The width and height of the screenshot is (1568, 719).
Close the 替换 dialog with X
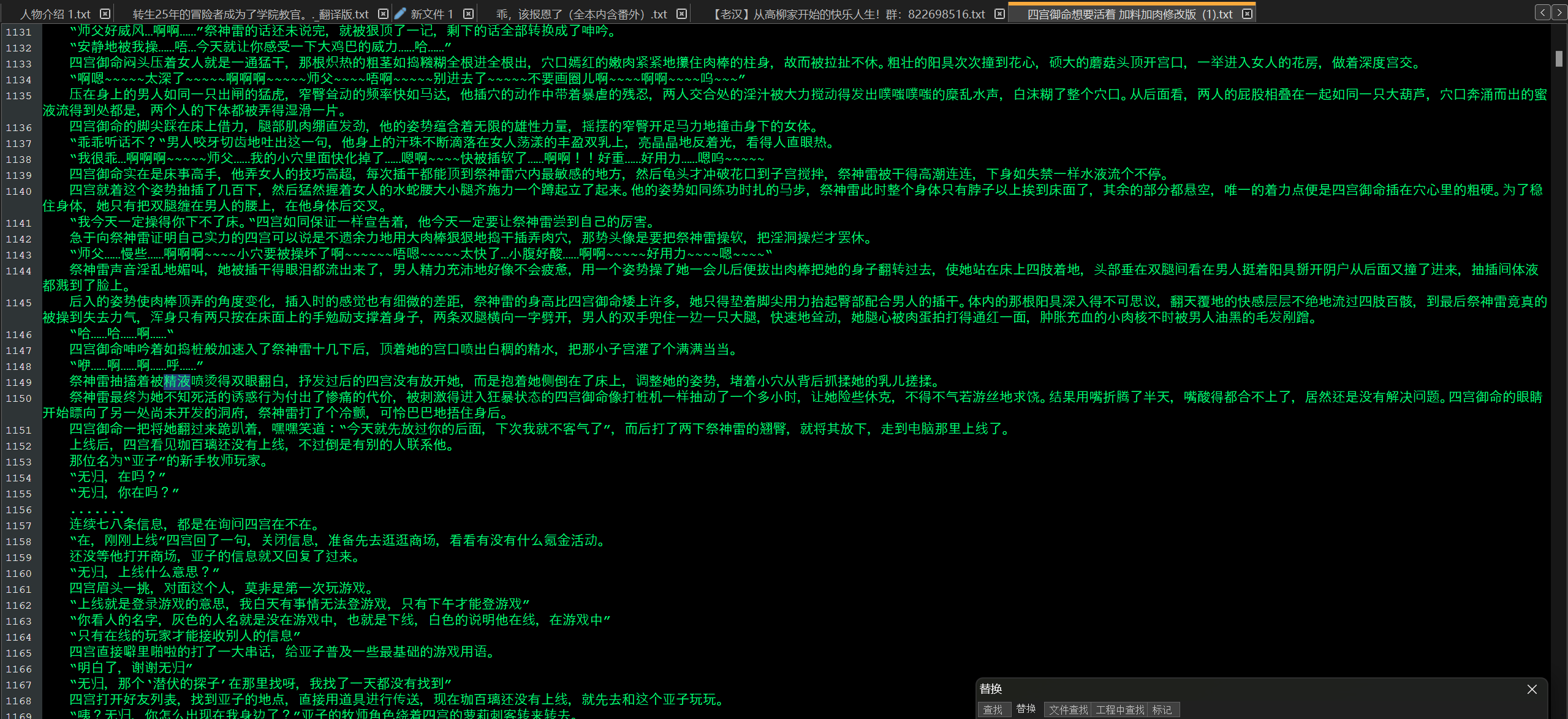click(x=1532, y=689)
